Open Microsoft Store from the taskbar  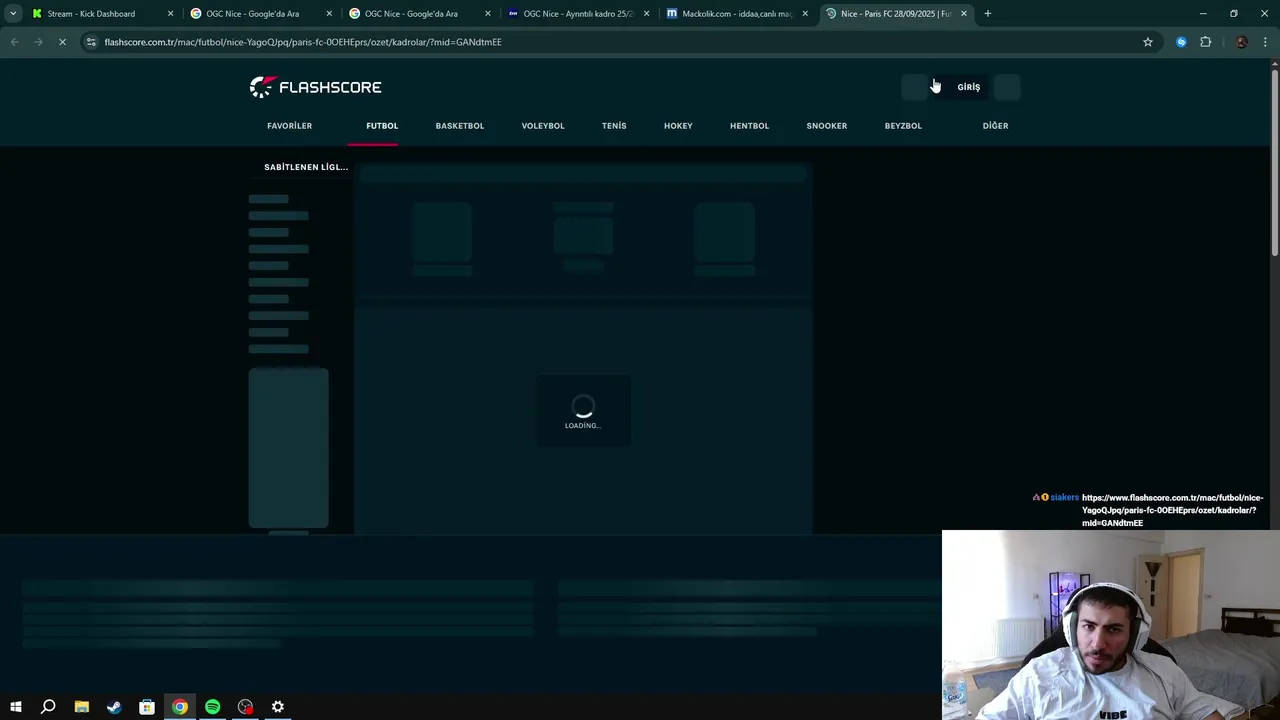pos(147,707)
